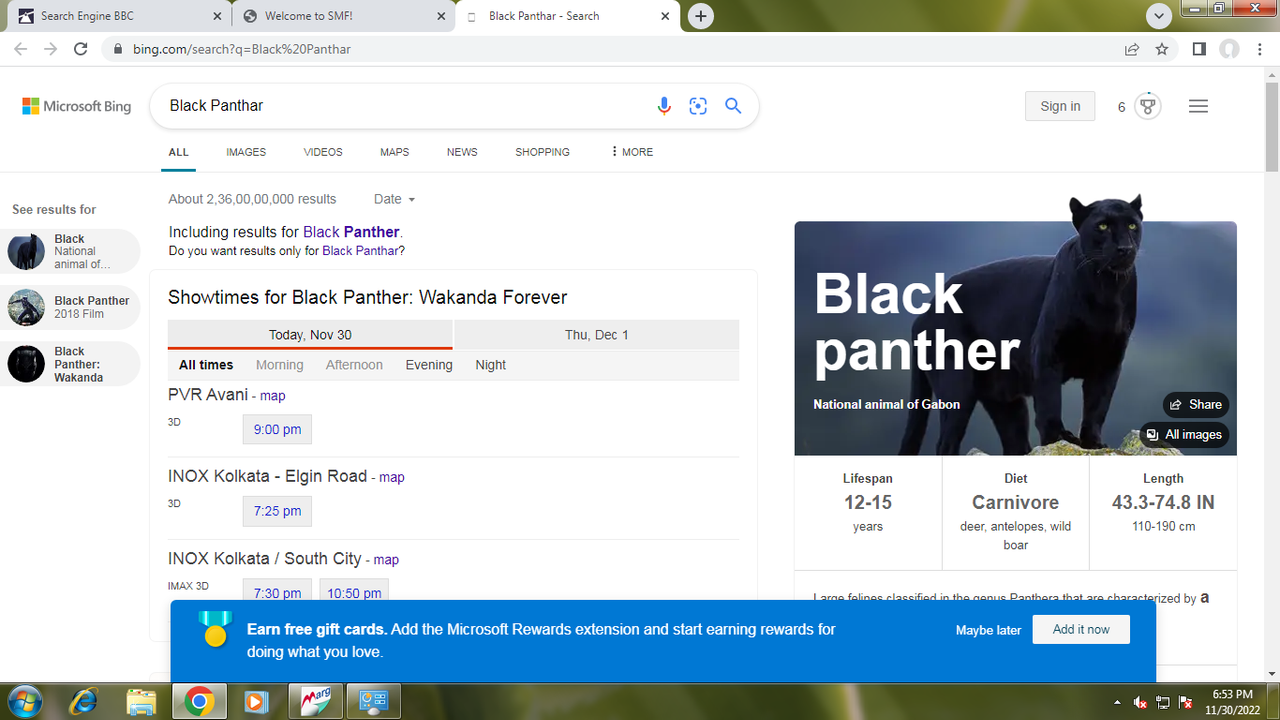1280x720 pixels.
Task: Reload the page
Action: coord(81,49)
